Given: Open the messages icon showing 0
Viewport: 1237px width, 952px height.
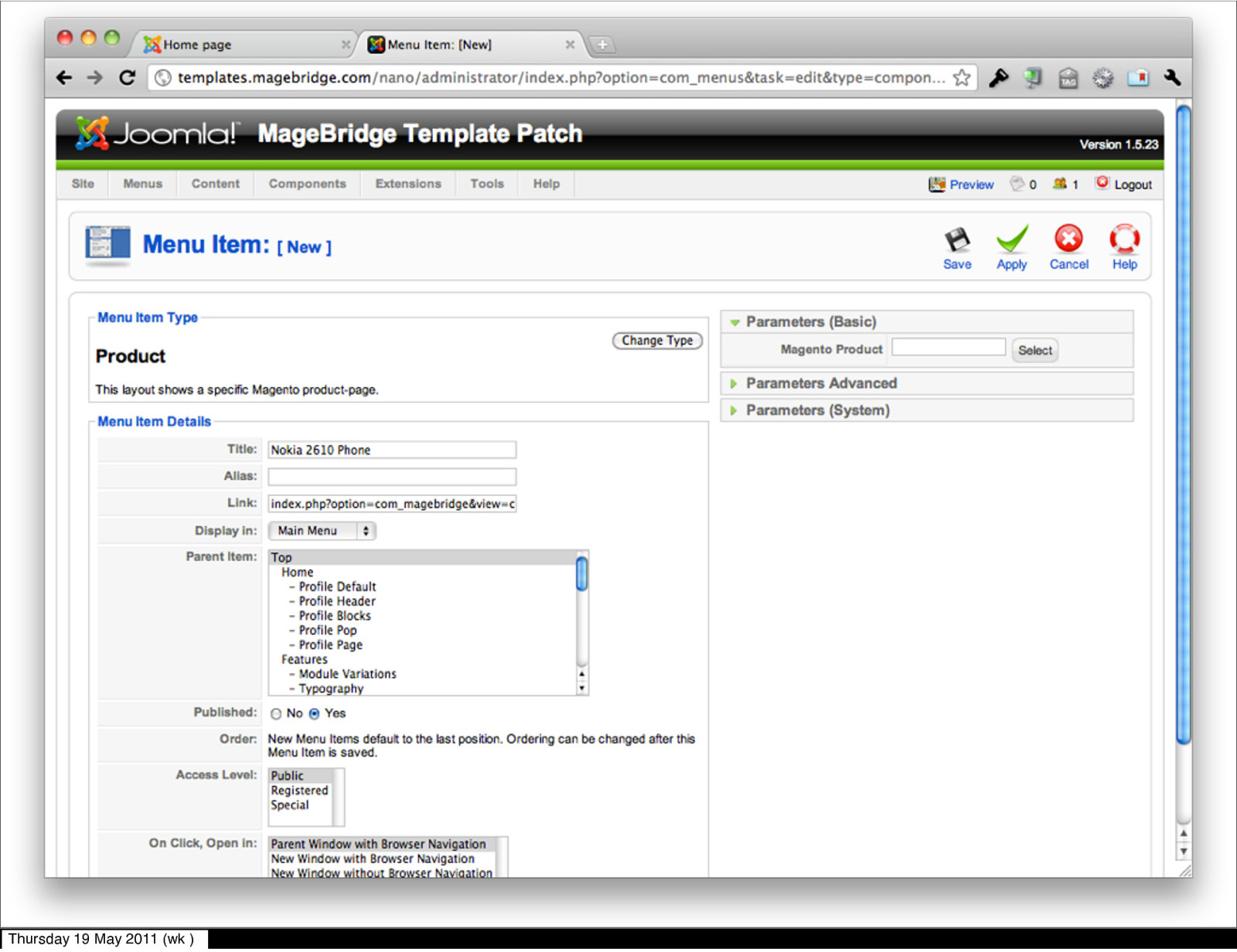Looking at the screenshot, I should (x=1017, y=184).
